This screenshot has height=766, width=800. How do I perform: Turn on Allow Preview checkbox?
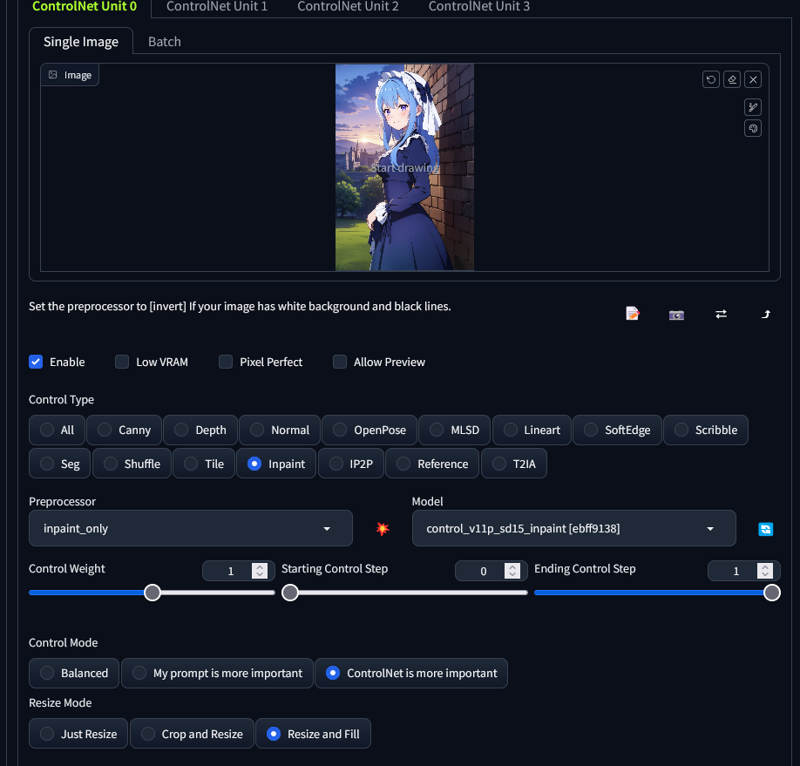coord(340,362)
